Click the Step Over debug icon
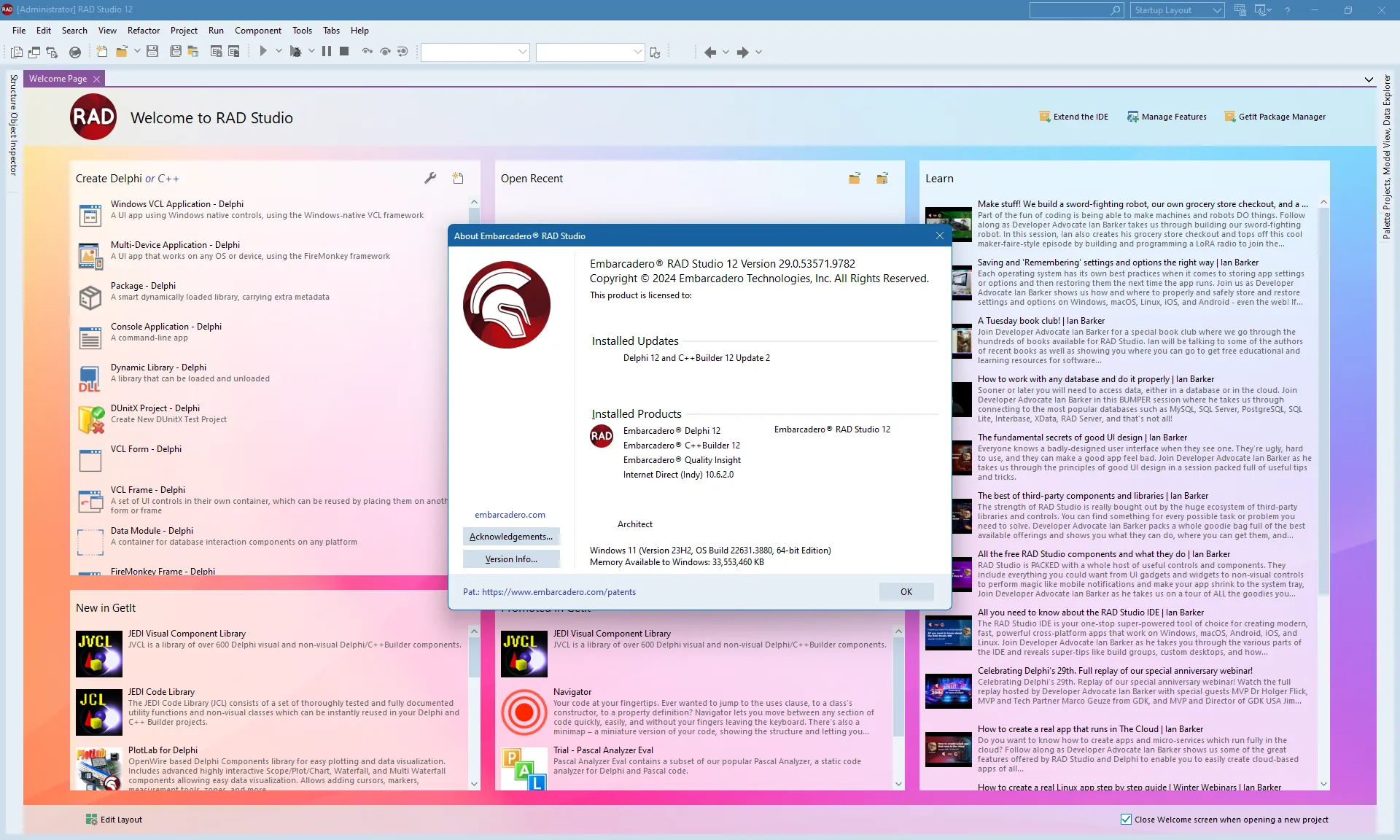 point(385,52)
